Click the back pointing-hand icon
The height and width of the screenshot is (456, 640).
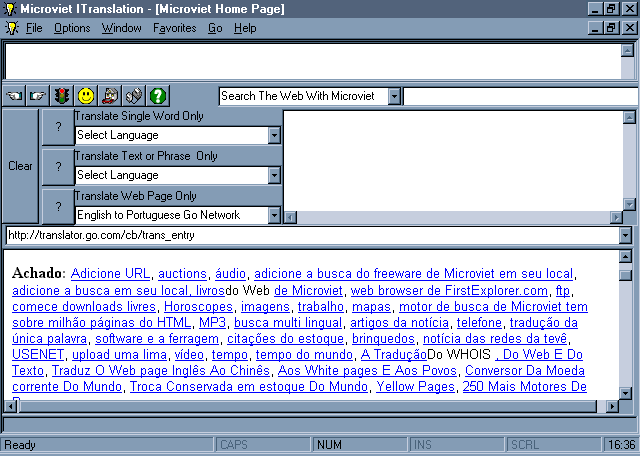coord(14,96)
